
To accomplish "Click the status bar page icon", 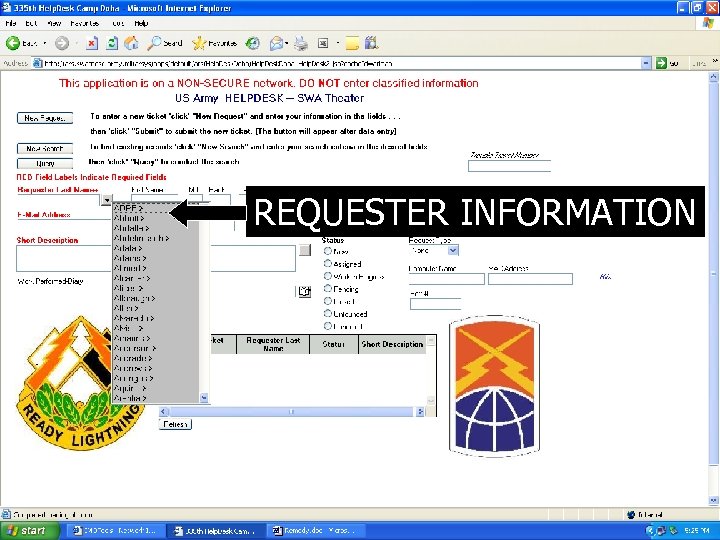I will click(6, 514).
